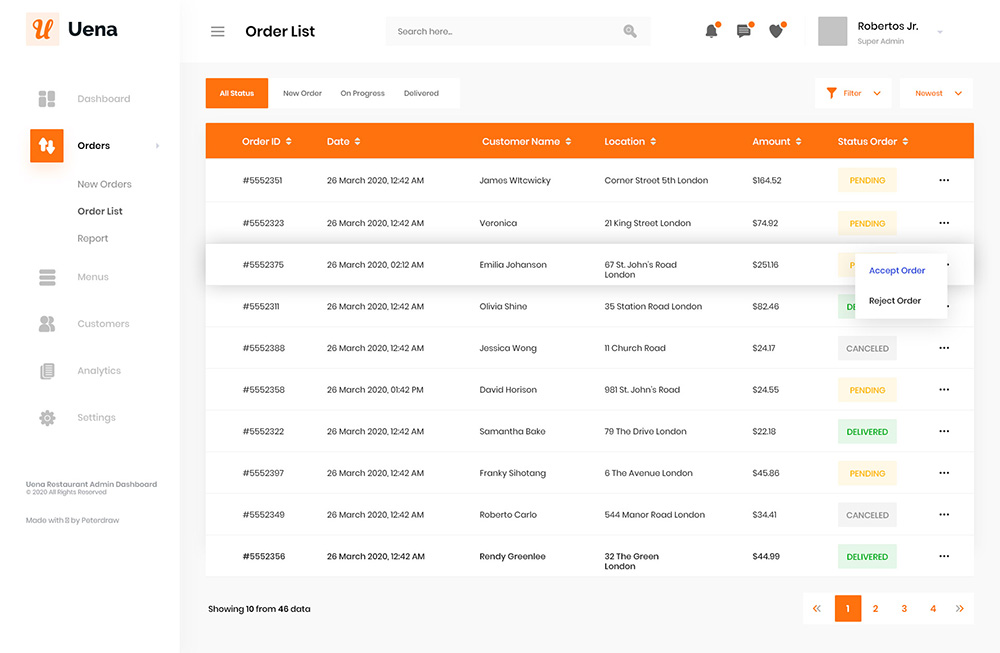Open more options for Rendy Greenlee's order

pyautogui.click(x=944, y=556)
